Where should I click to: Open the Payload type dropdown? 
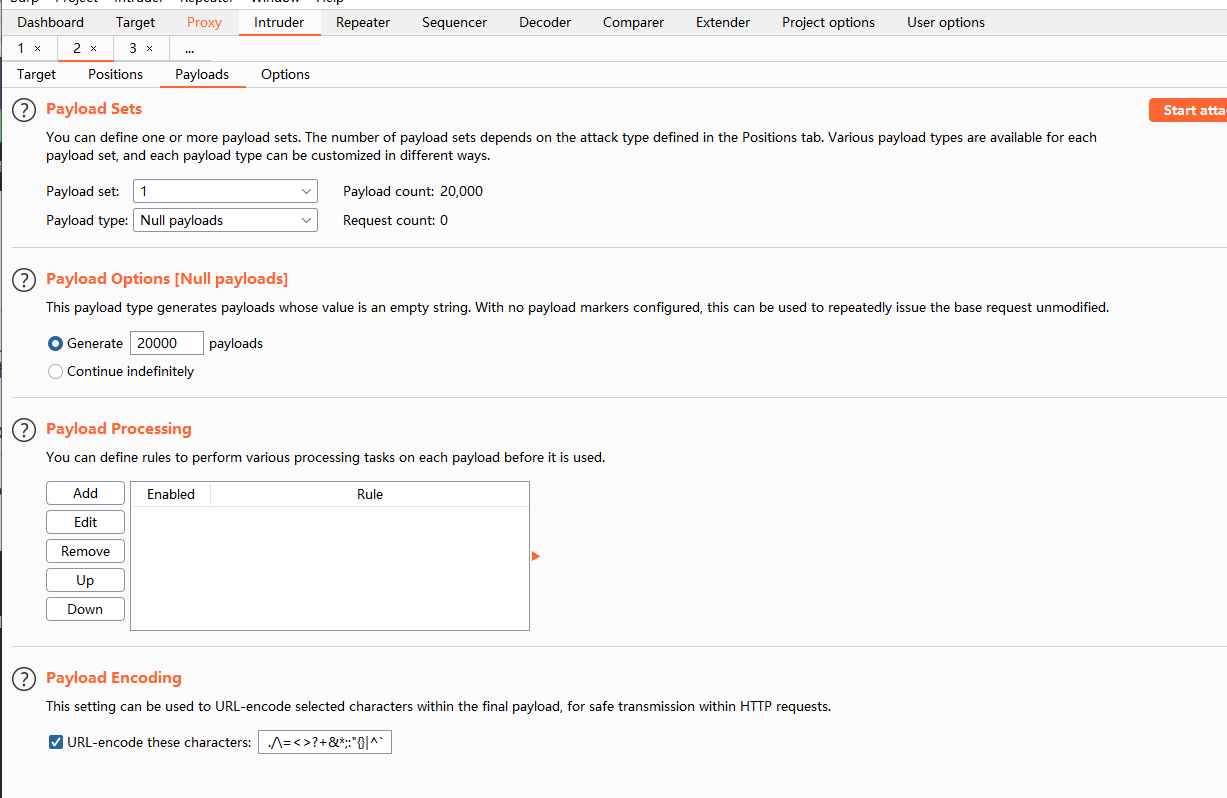click(x=225, y=220)
